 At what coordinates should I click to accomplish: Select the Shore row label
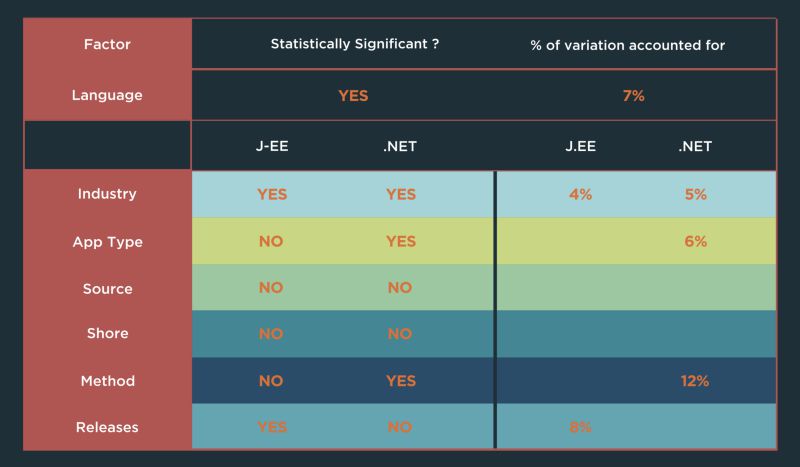[107, 334]
